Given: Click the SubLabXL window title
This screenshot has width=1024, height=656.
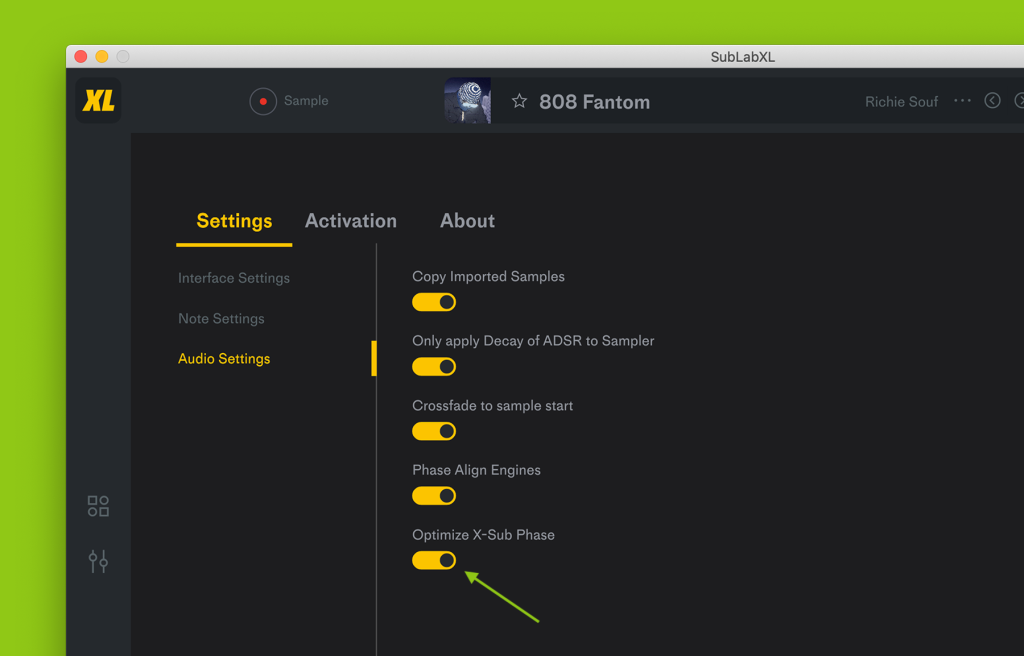Looking at the screenshot, I should (x=743, y=57).
